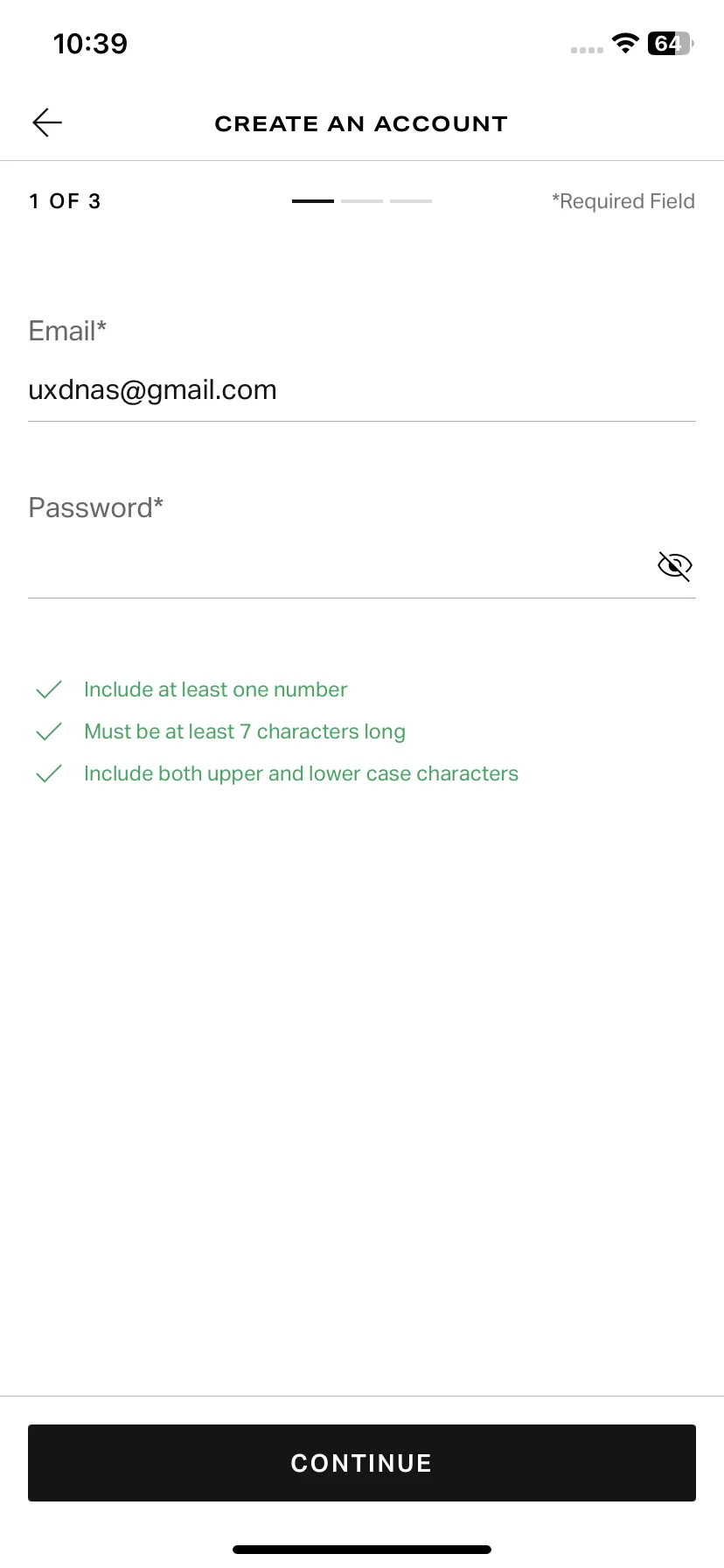Tap the checkmark beside 'Must be at least 7 characters long'

49,731
